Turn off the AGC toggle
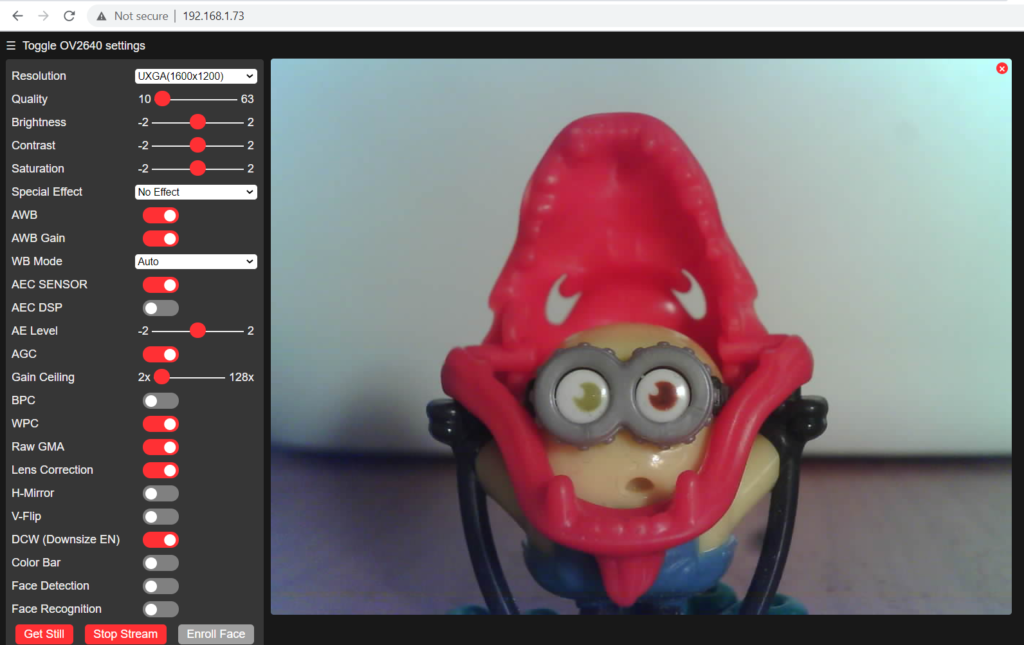Image resolution: width=1024 pixels, height=645 pixels. (x=161, y=354)
